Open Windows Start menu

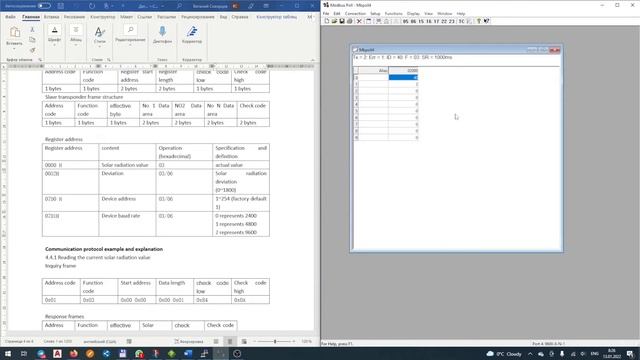(8, 353)
